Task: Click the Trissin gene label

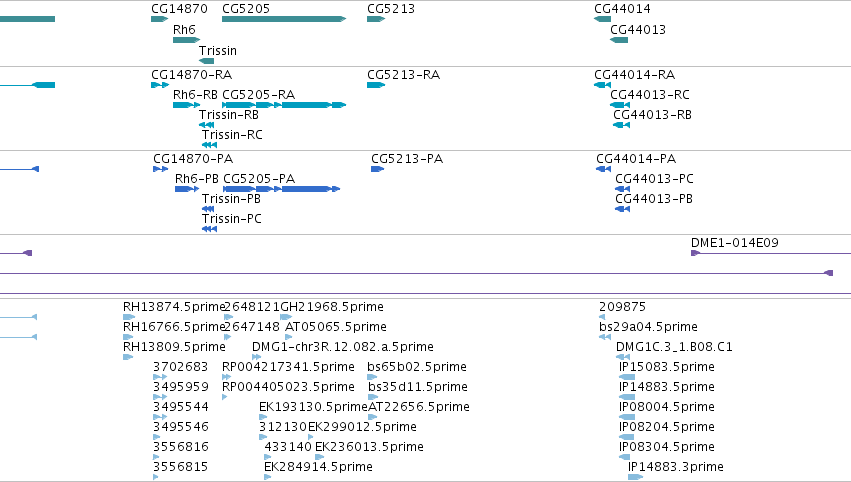Action: (x=218, y=50)
